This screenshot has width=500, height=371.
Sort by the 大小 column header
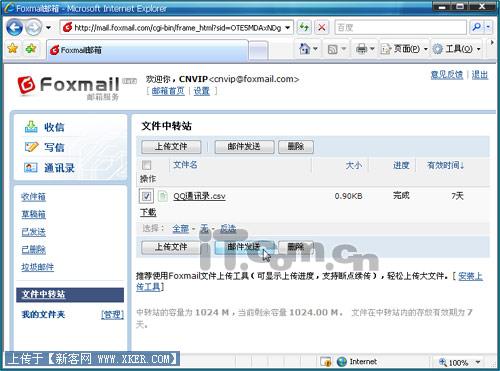(x=354, y=165)
